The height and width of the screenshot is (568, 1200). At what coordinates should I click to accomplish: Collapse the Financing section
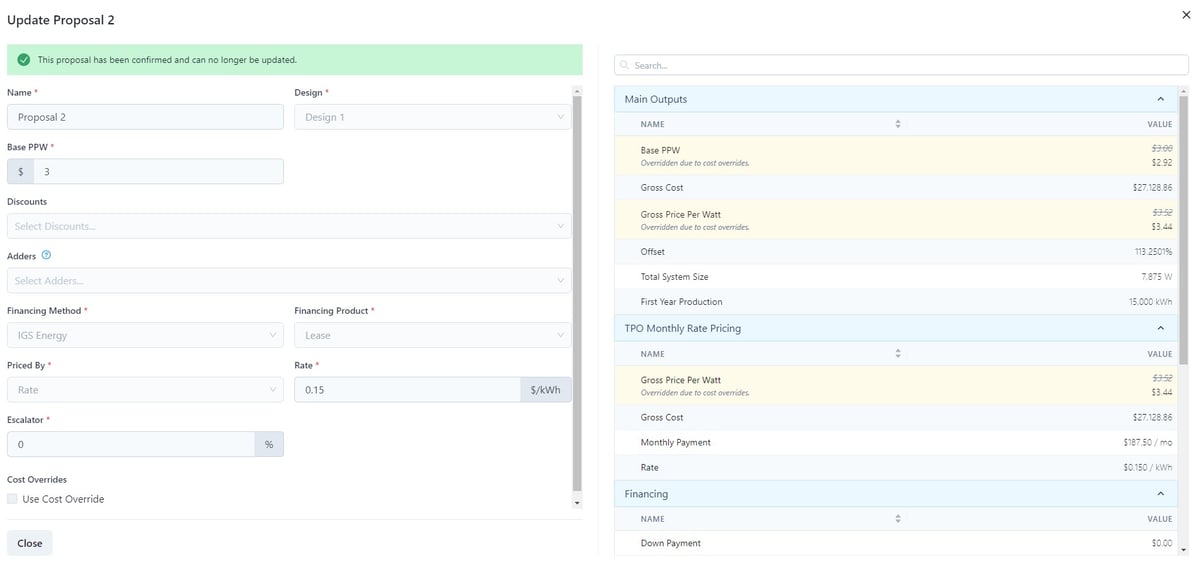click(x=1160, y=494)
